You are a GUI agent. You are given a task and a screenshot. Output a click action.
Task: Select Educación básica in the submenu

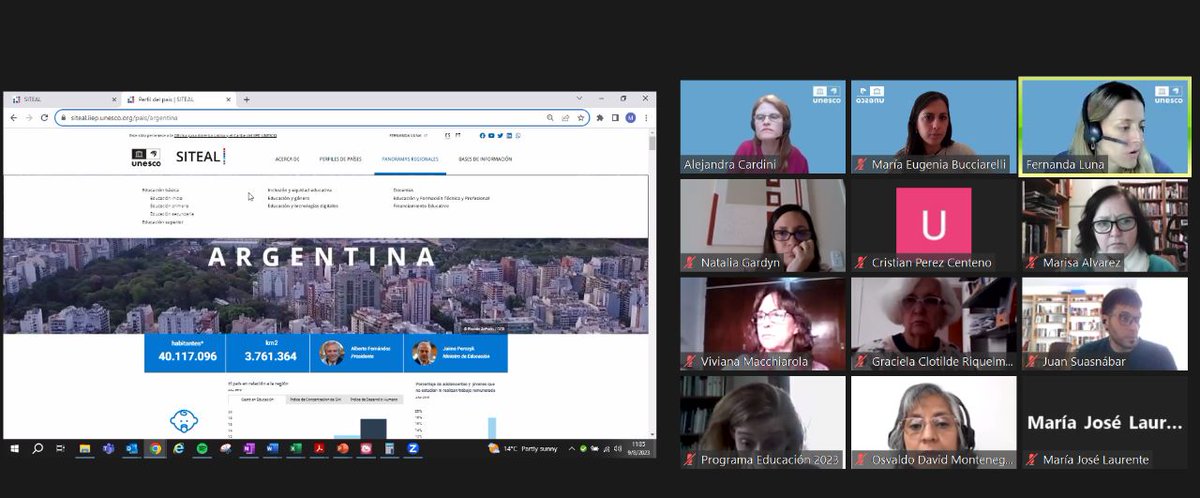point(160,189)
